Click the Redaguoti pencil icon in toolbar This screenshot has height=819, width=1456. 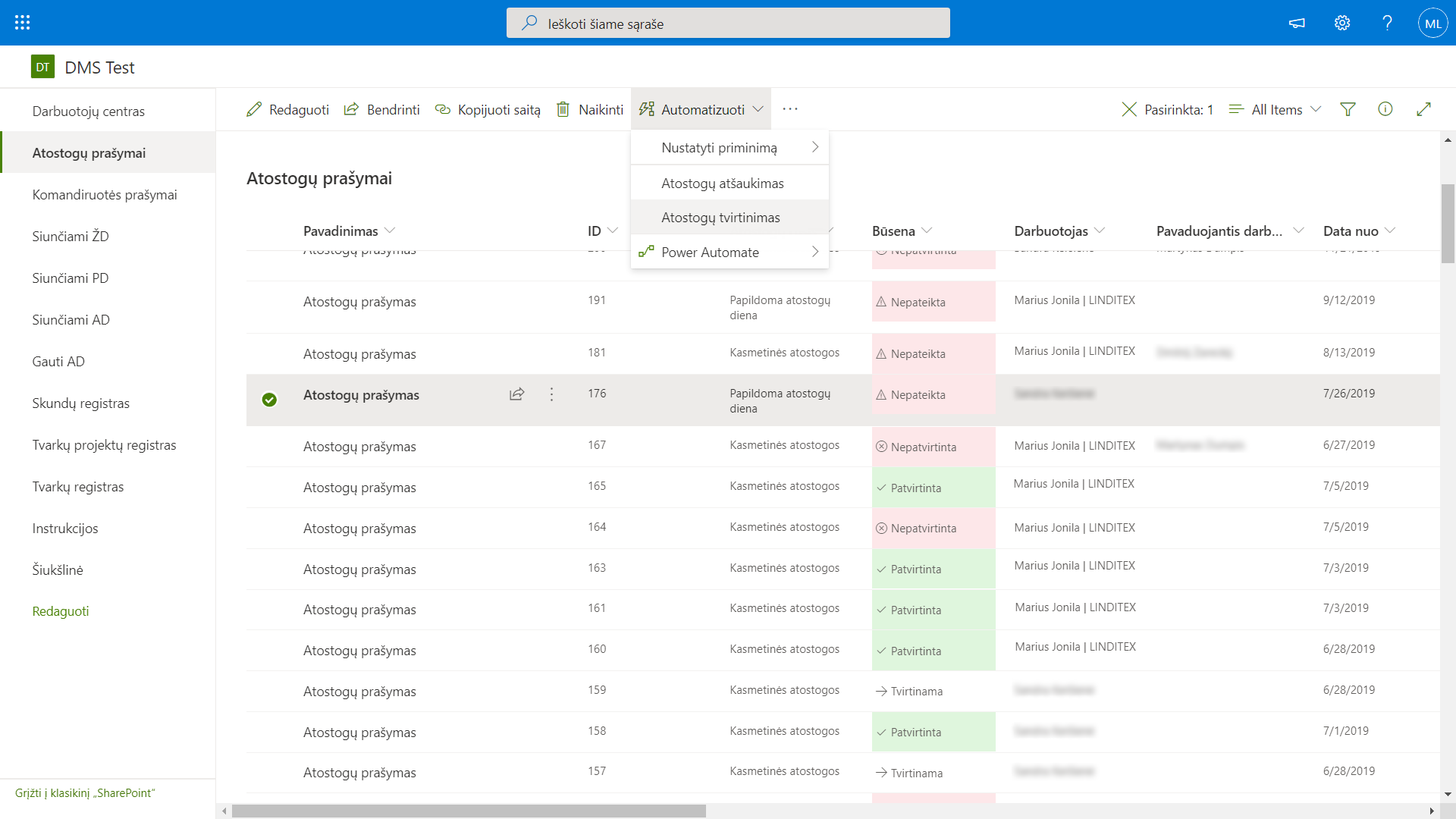coord(254,109)
